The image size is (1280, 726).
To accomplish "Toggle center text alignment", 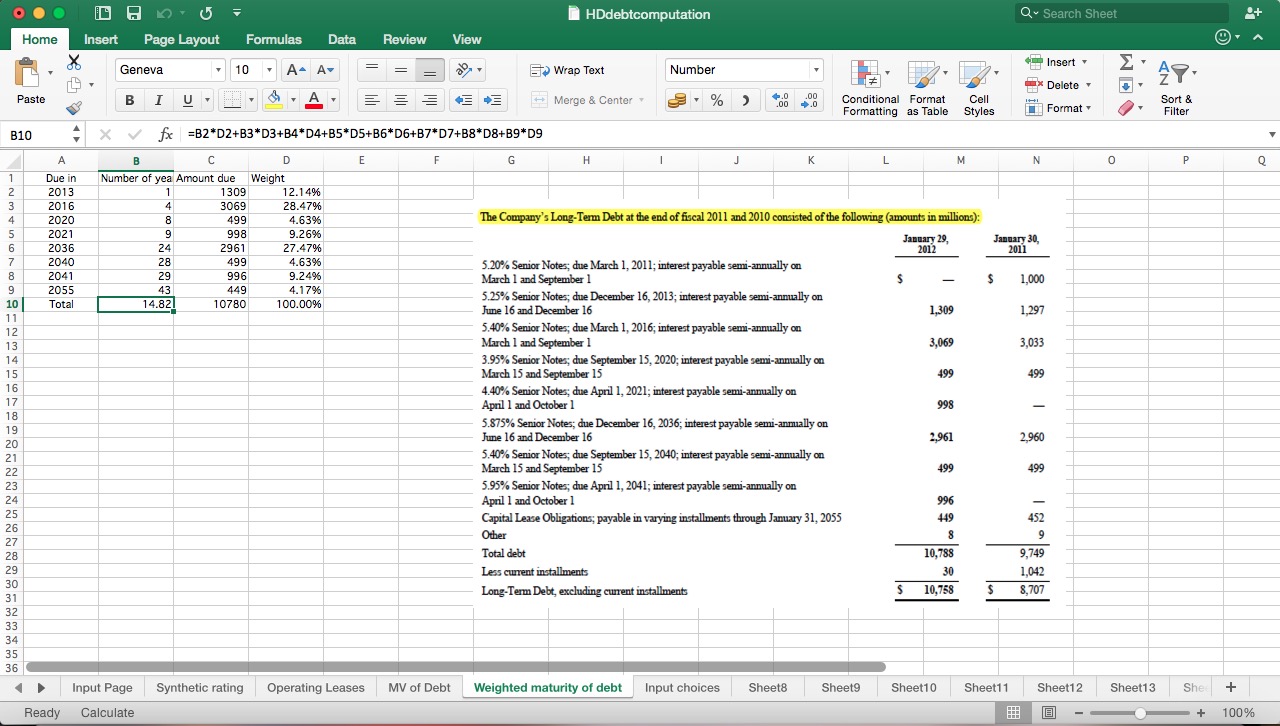I will [x=399, y=99].
